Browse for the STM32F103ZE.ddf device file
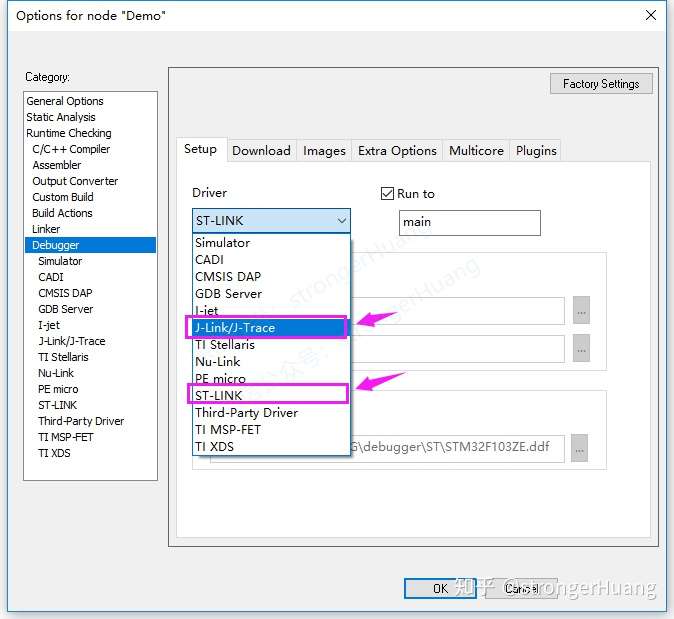This screenshot has width=674, height=619. (579, 448)
